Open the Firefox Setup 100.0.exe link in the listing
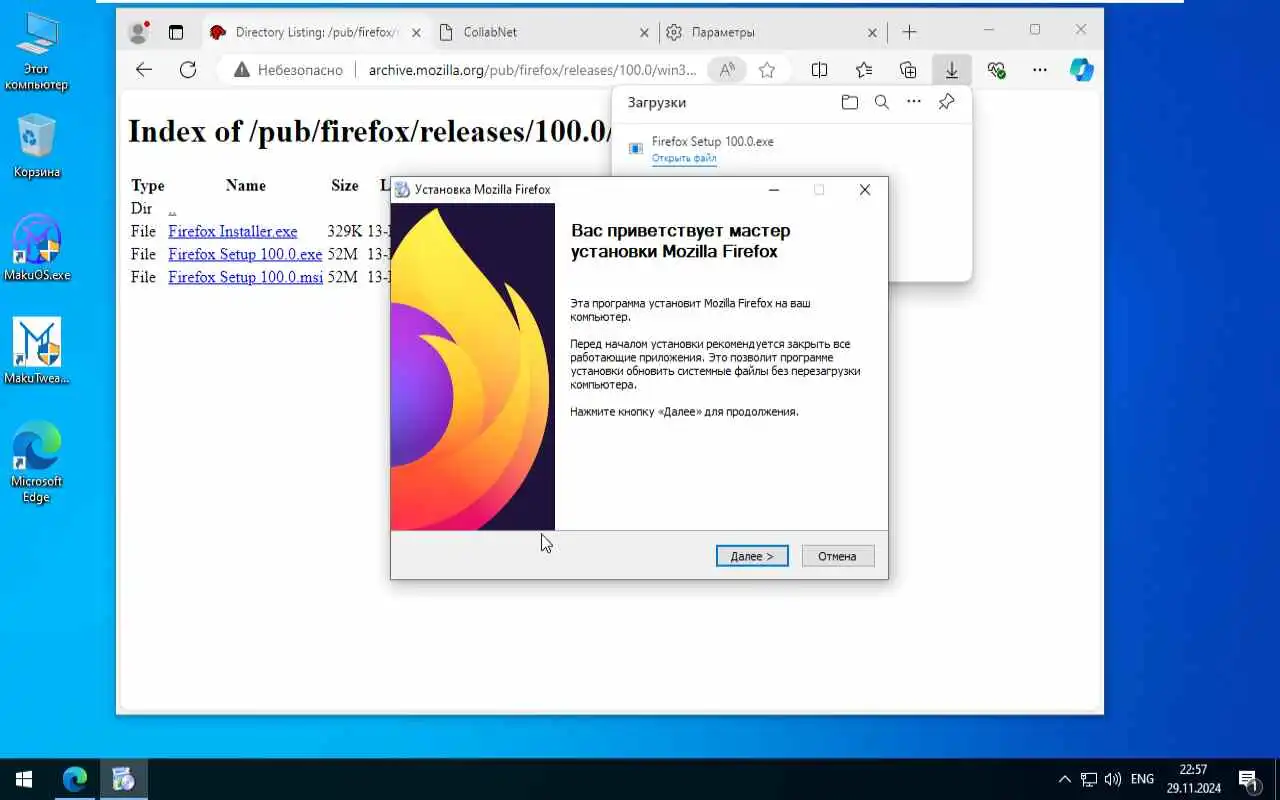 tap(245, 254)
